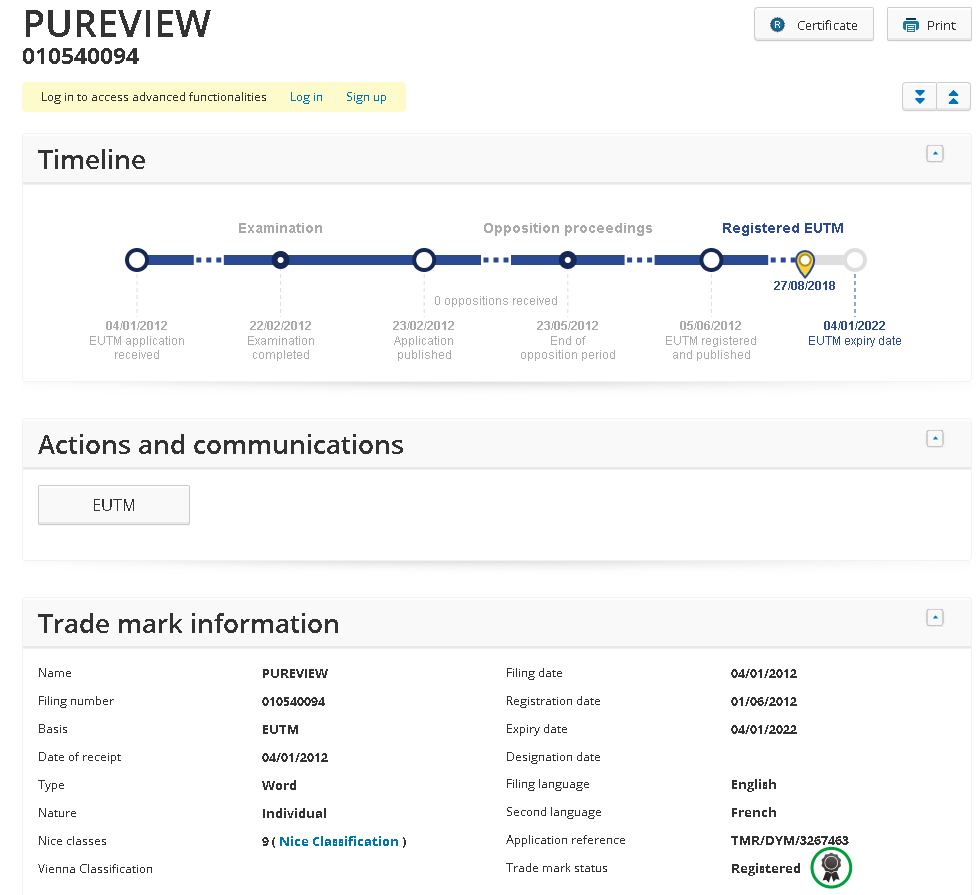Image resolution: width=980 pixels, height=895 pixels.
Task: Click the Nature value Individual
Action: tap(294, 813)
